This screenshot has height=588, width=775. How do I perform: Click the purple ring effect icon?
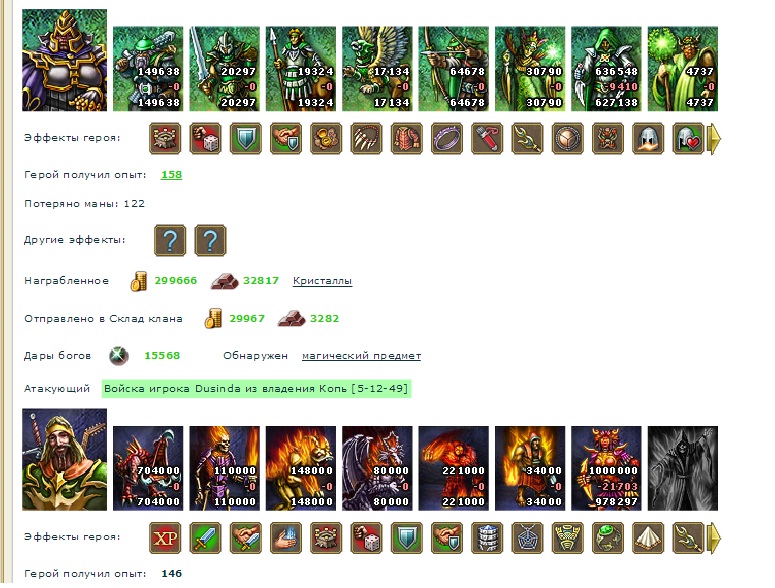pos(447,138)
